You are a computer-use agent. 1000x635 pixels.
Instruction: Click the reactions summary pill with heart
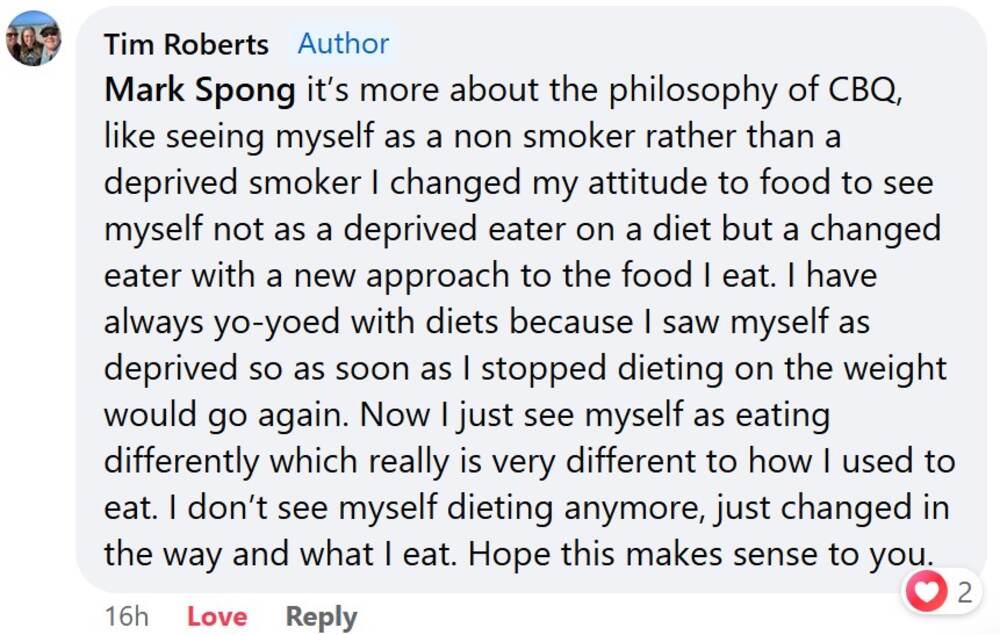pyautogui.click(x=941, y=592)
